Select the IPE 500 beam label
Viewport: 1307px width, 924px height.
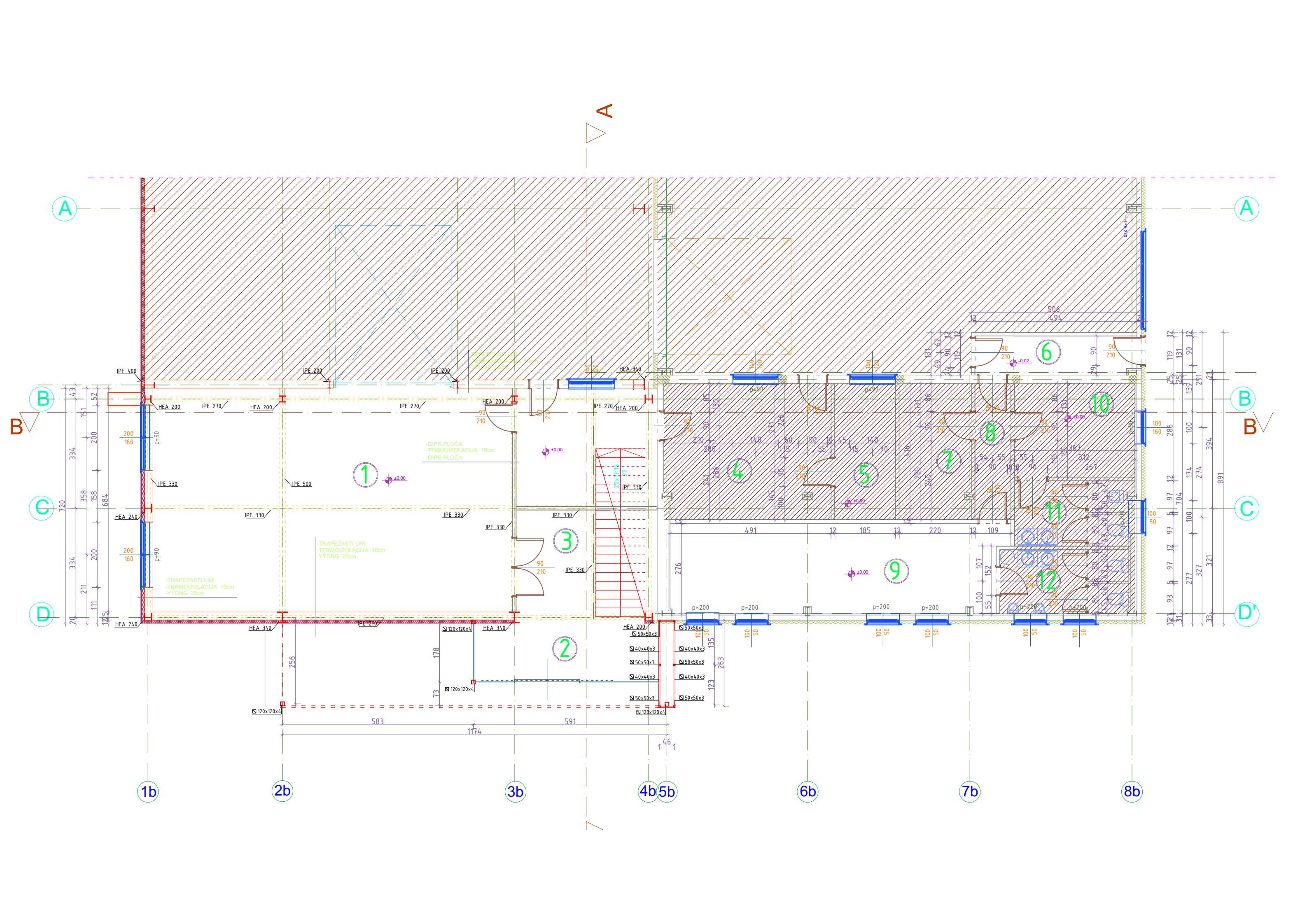tap(301, 484)
